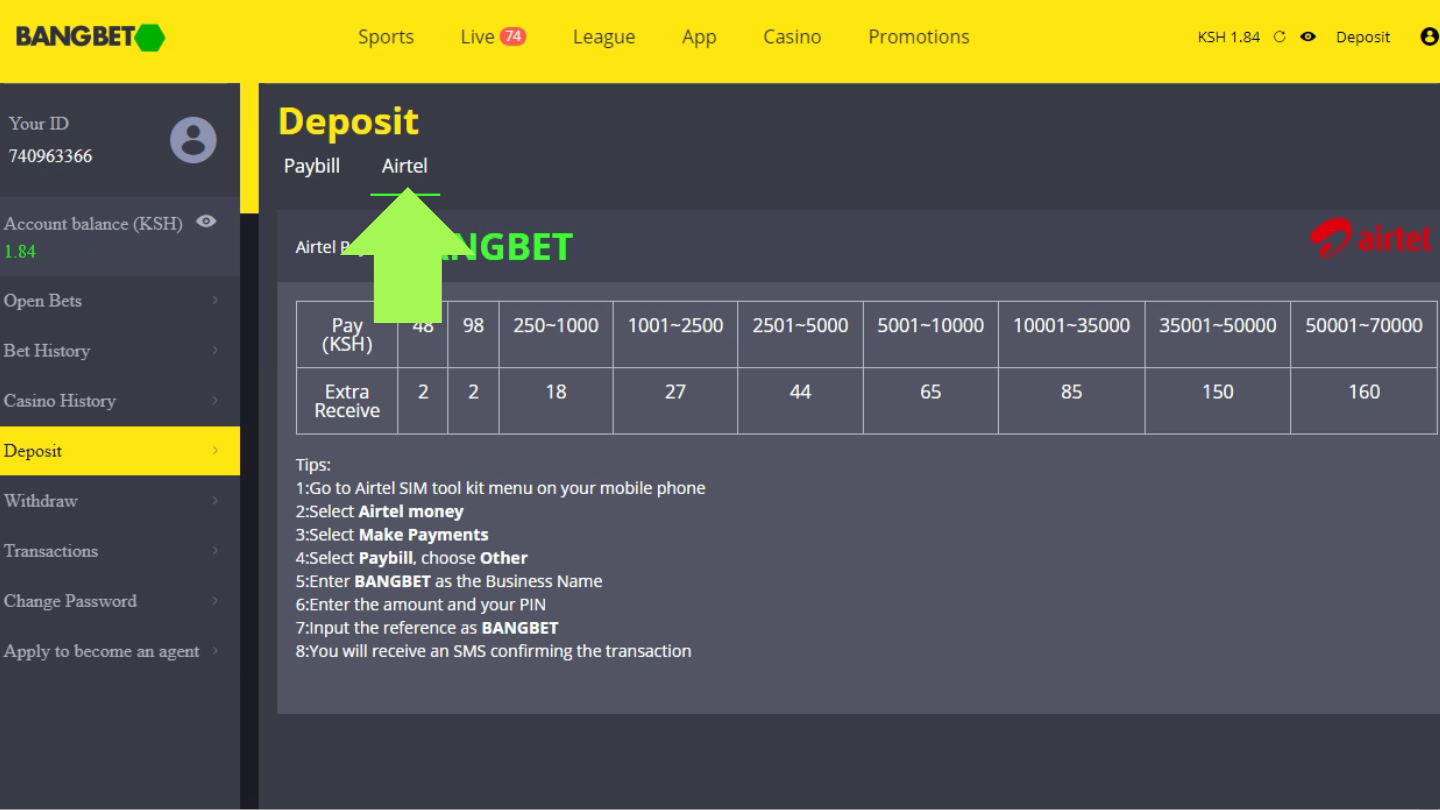1440x810 pixels.
Task: Open the Sports menu
Action: point(386,37)
